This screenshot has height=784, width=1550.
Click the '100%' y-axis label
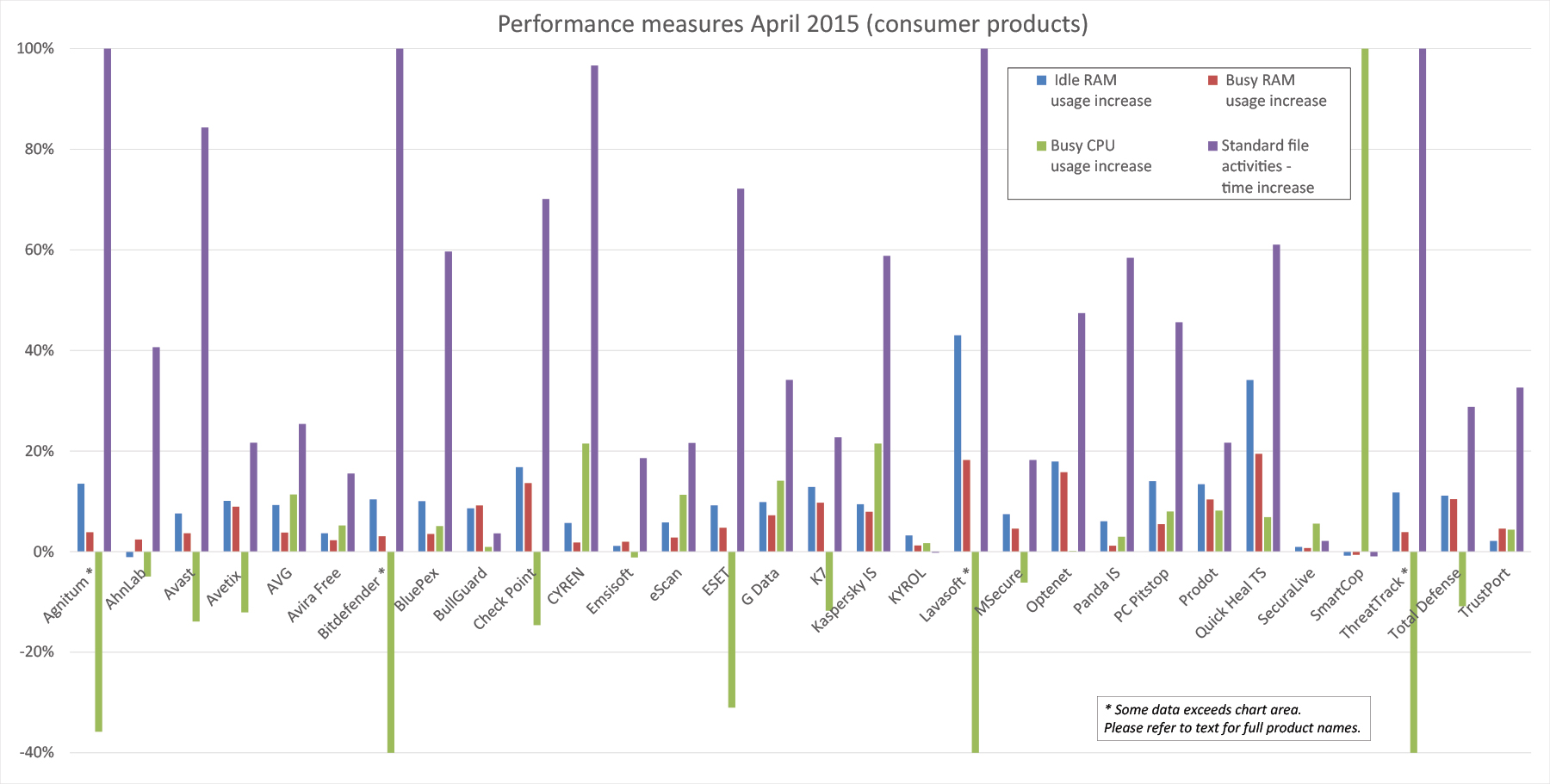click(35, 49)
